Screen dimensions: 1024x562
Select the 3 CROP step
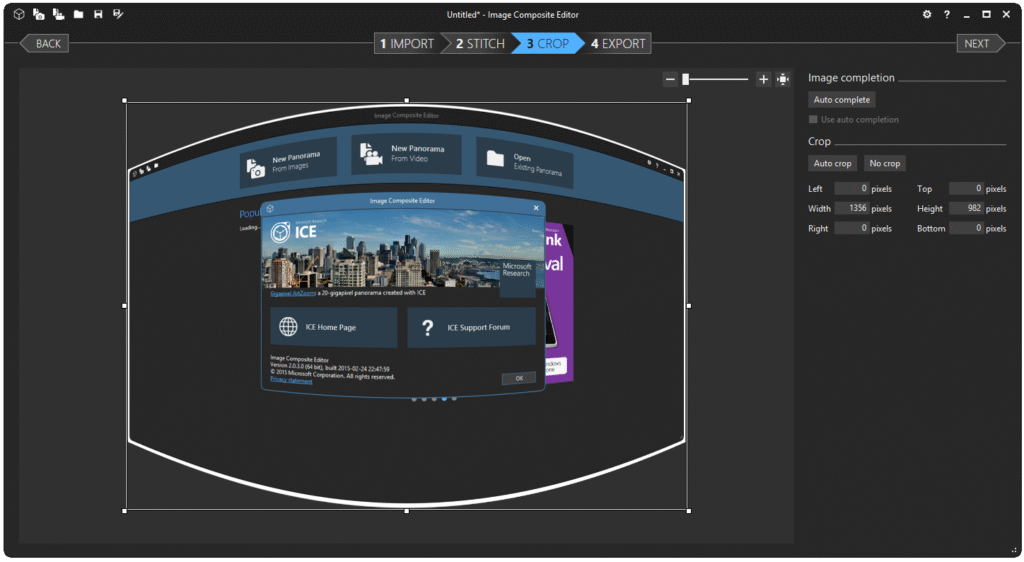(x=547, y=44)
